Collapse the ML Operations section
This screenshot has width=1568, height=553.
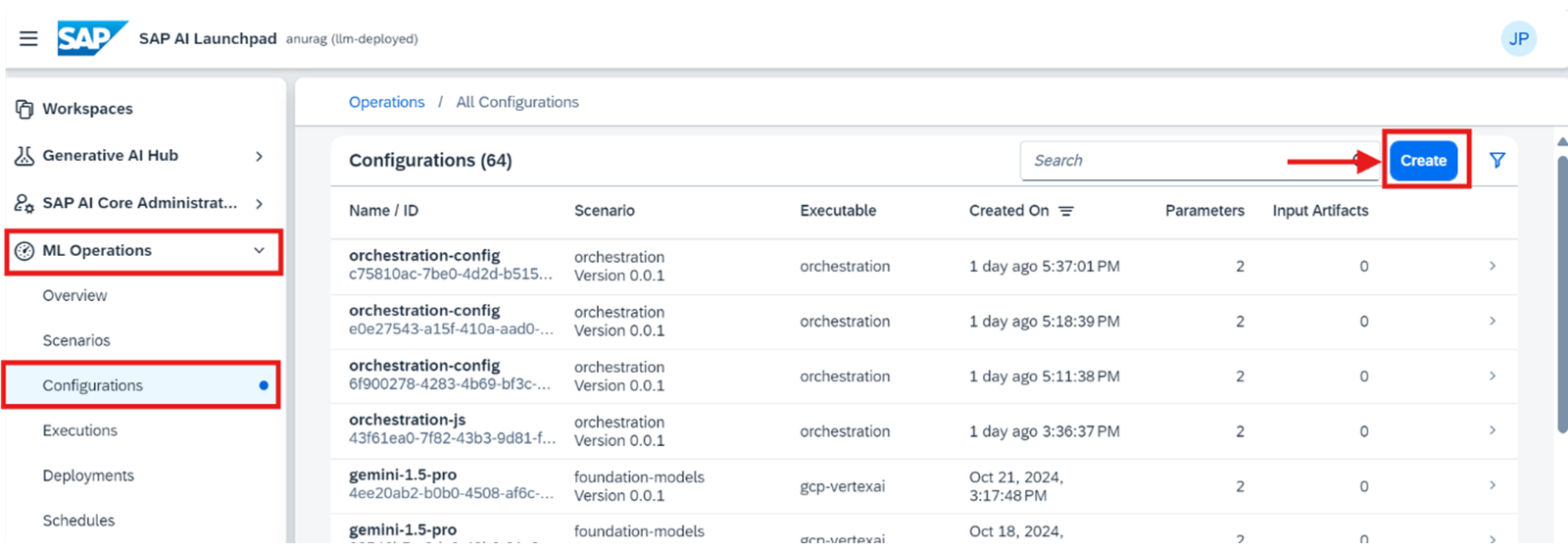[x=259, y=250]
